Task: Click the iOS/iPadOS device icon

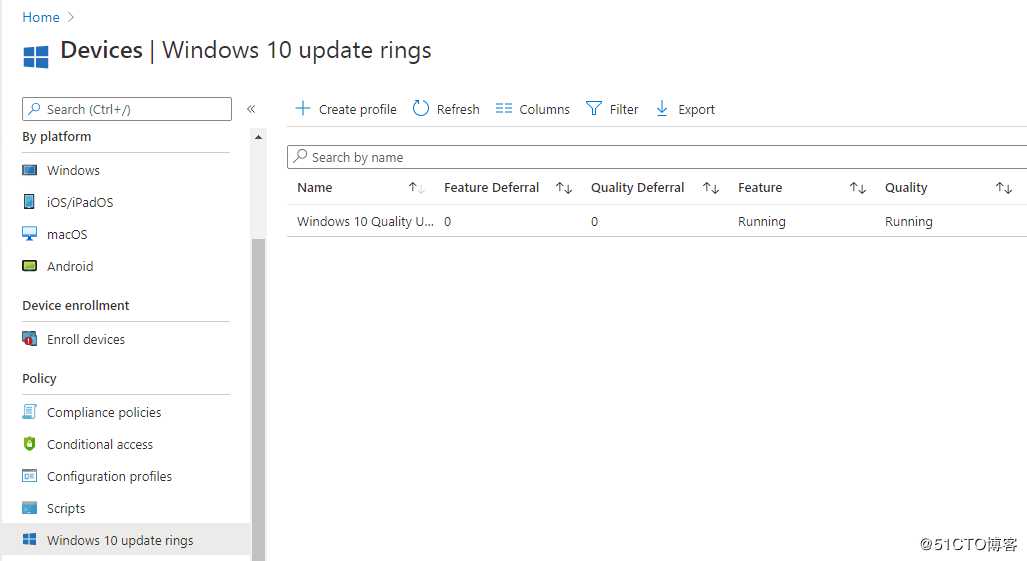Action: click(x=29, y=202)
